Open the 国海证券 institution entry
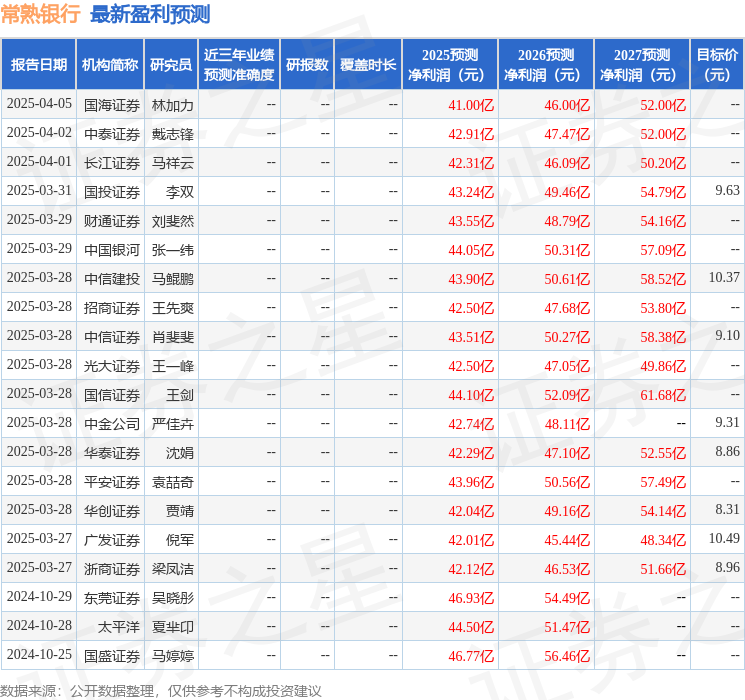This screenshot has height=700, width=745. tap(111, 105)
